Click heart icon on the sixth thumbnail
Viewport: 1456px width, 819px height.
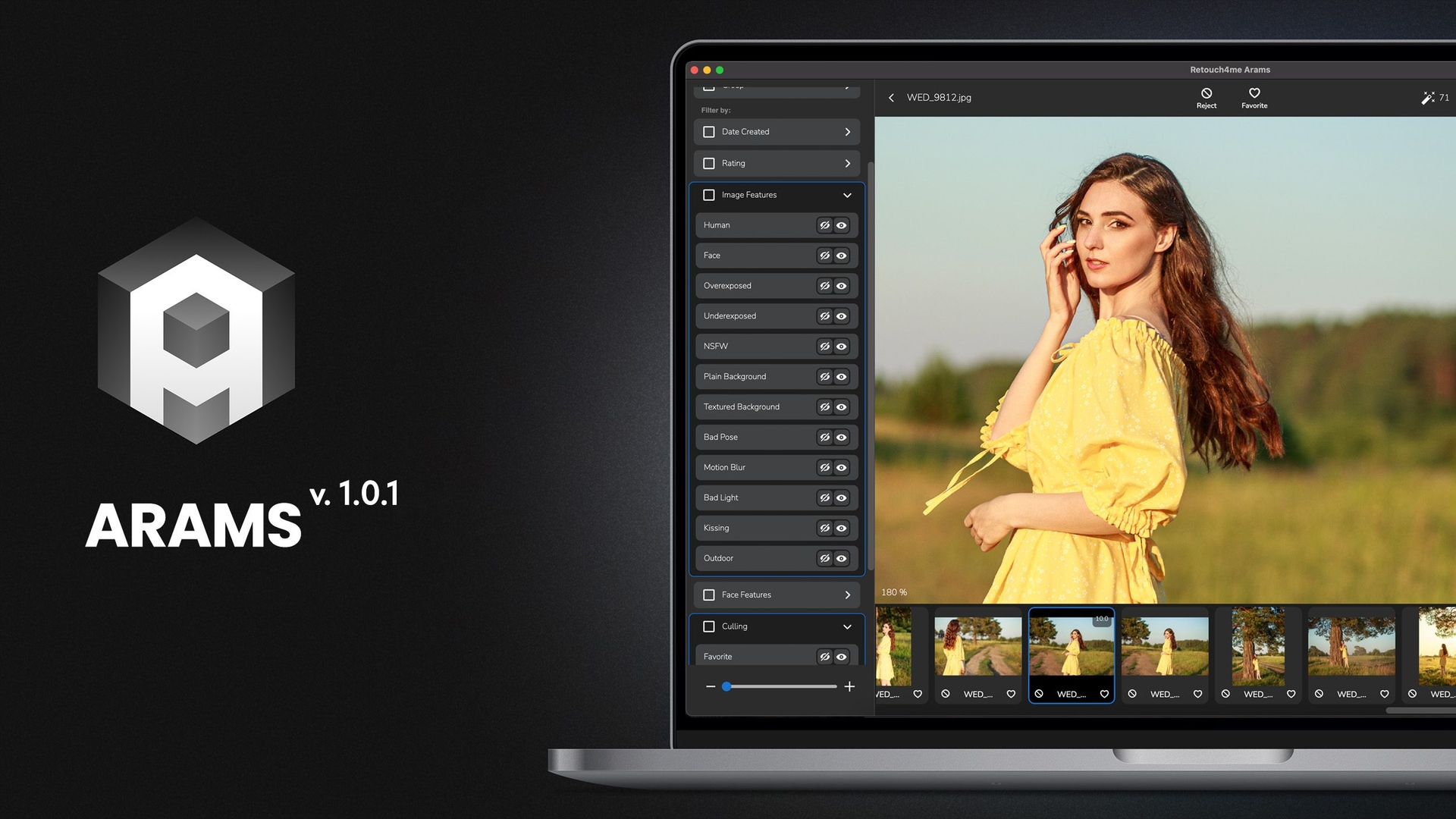click(x=1384, y=694)
